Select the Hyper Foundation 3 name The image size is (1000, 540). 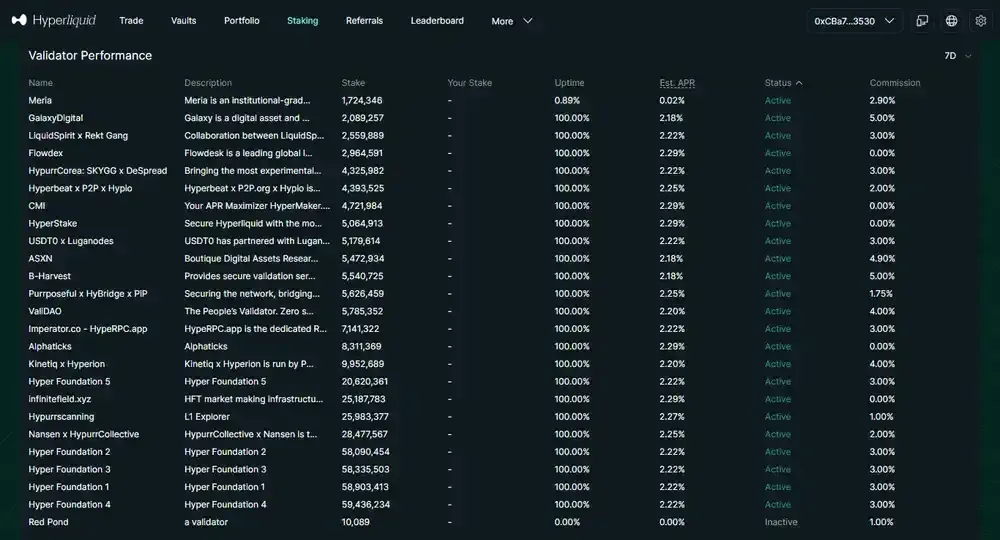click(x=70, y=469)
